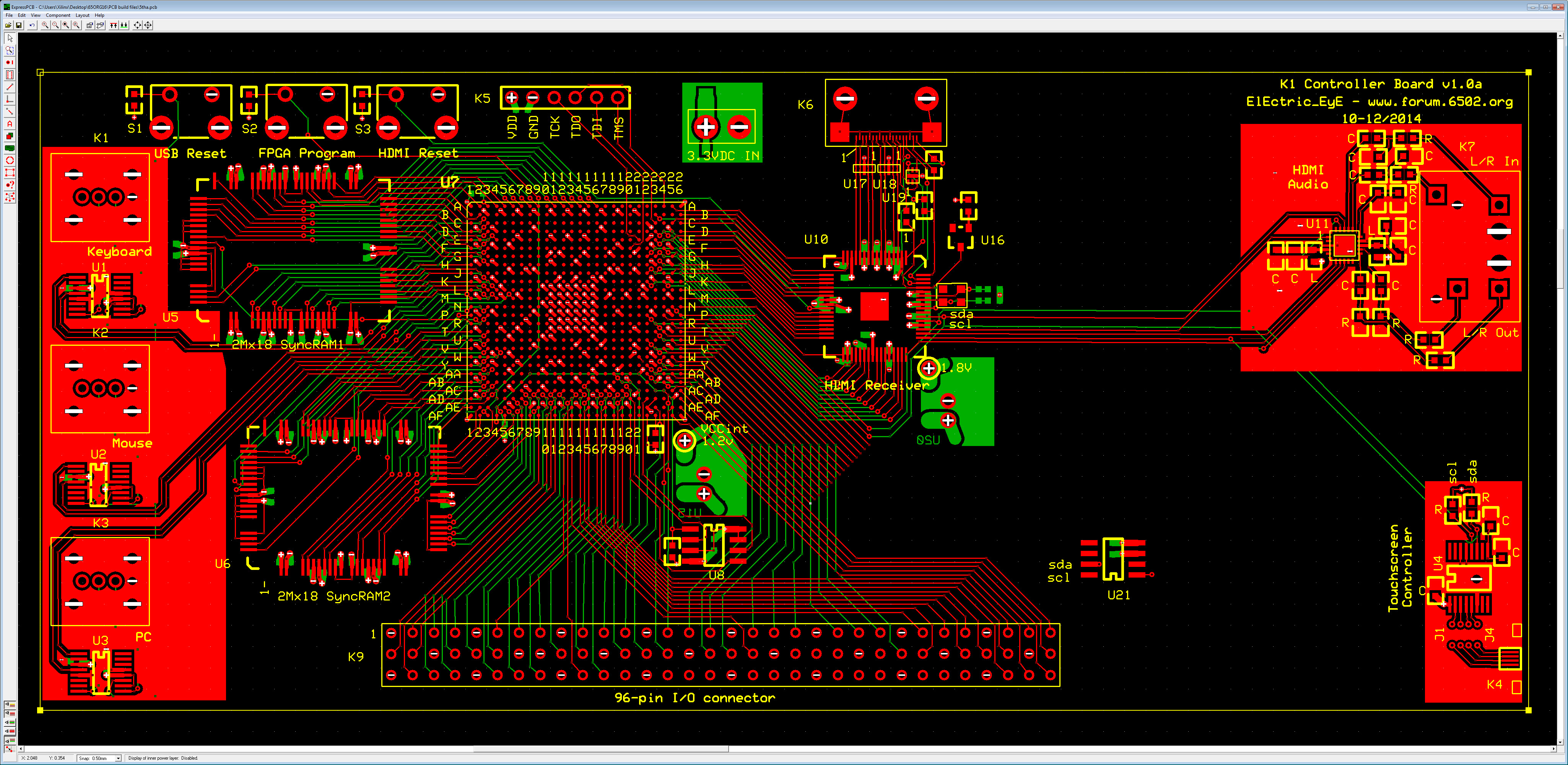
Task: Select the place circle tool
Action: coord(10,161)
